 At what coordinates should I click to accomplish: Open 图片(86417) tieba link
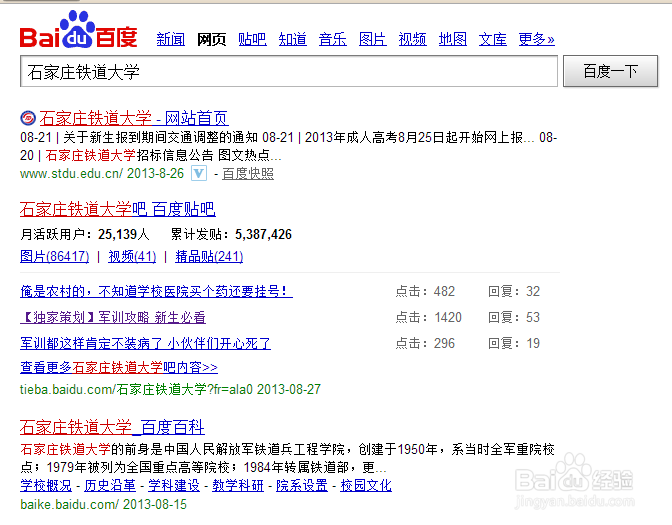(x=54, y=256)
